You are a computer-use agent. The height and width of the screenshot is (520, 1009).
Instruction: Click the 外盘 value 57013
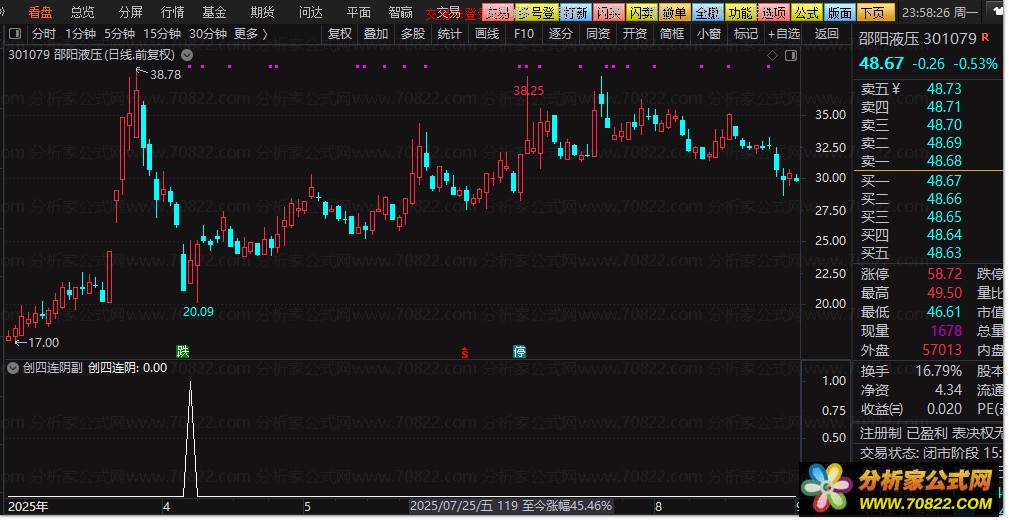click(942, 350)
